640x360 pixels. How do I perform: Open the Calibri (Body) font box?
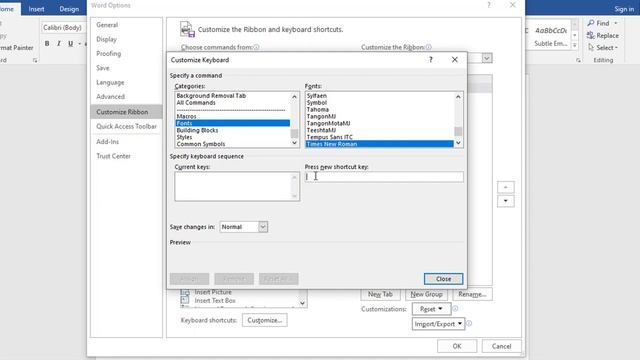[62, 28]
